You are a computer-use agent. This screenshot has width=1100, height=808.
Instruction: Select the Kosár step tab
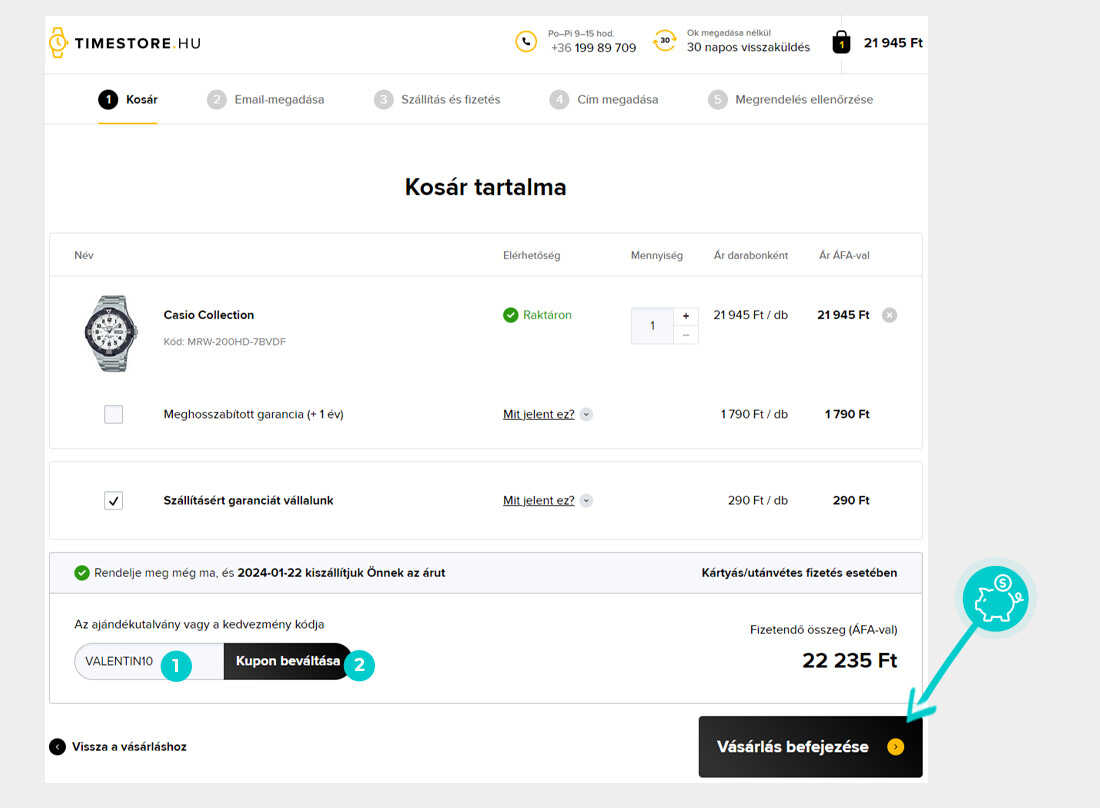pyautogui.click(x=128, y=100)
